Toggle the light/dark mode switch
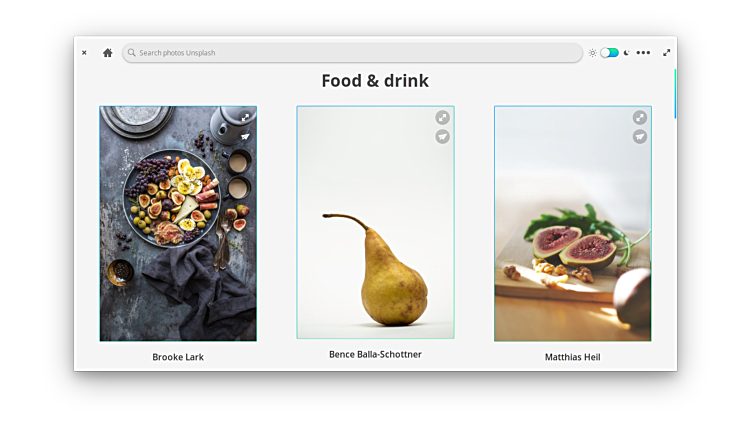Image resolution: width=752 pixels, height=423 pixels. [x=609, y=53]
